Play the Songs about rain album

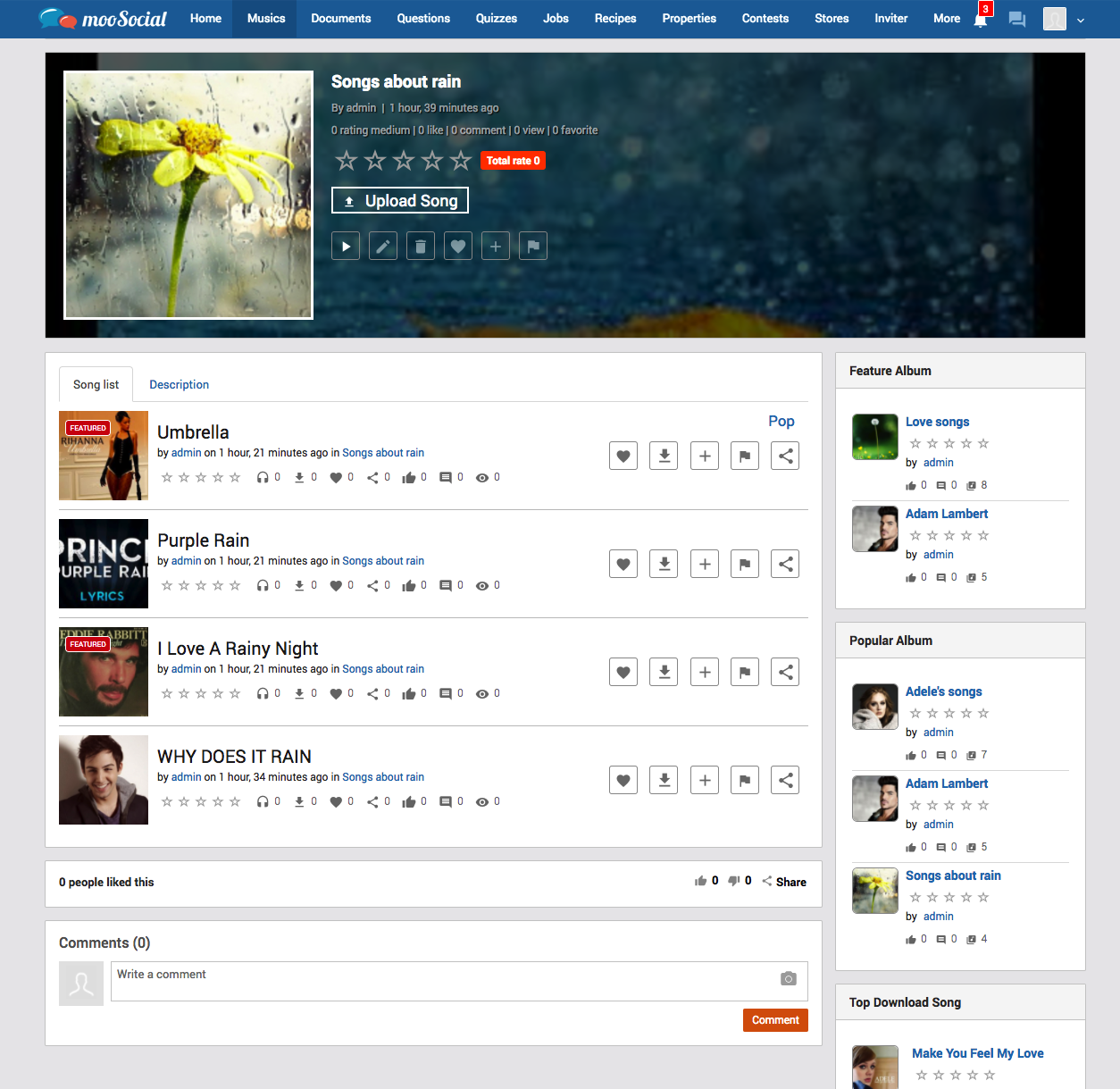tap(346, 246)
